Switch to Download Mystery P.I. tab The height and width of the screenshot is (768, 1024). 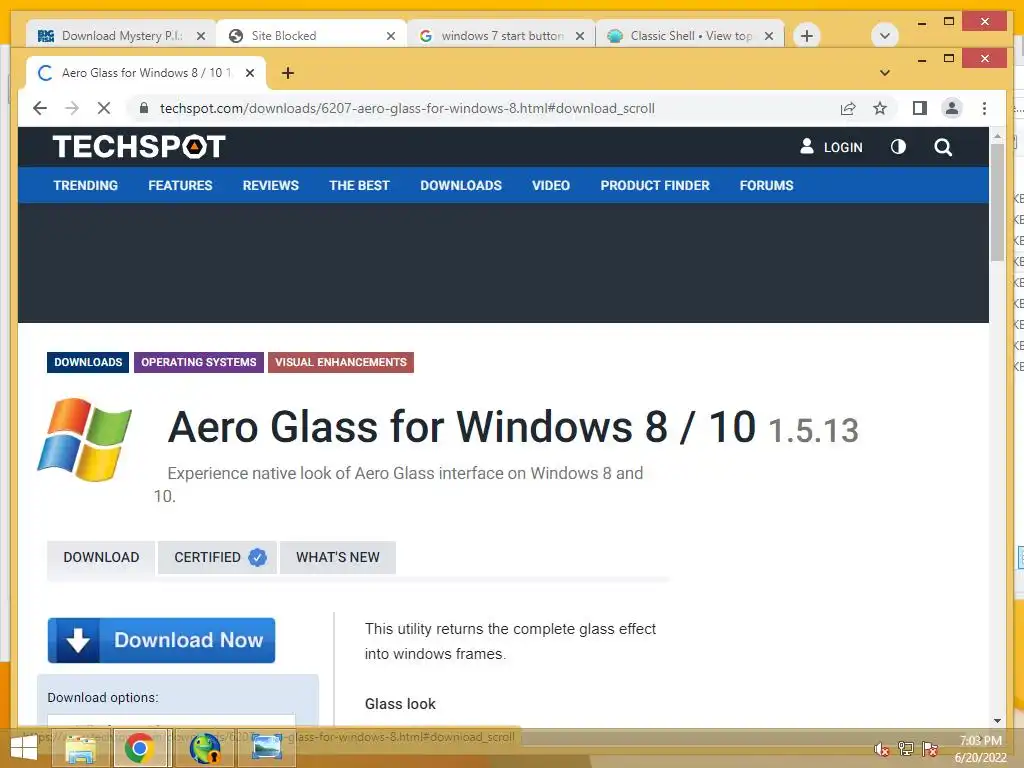121,36
